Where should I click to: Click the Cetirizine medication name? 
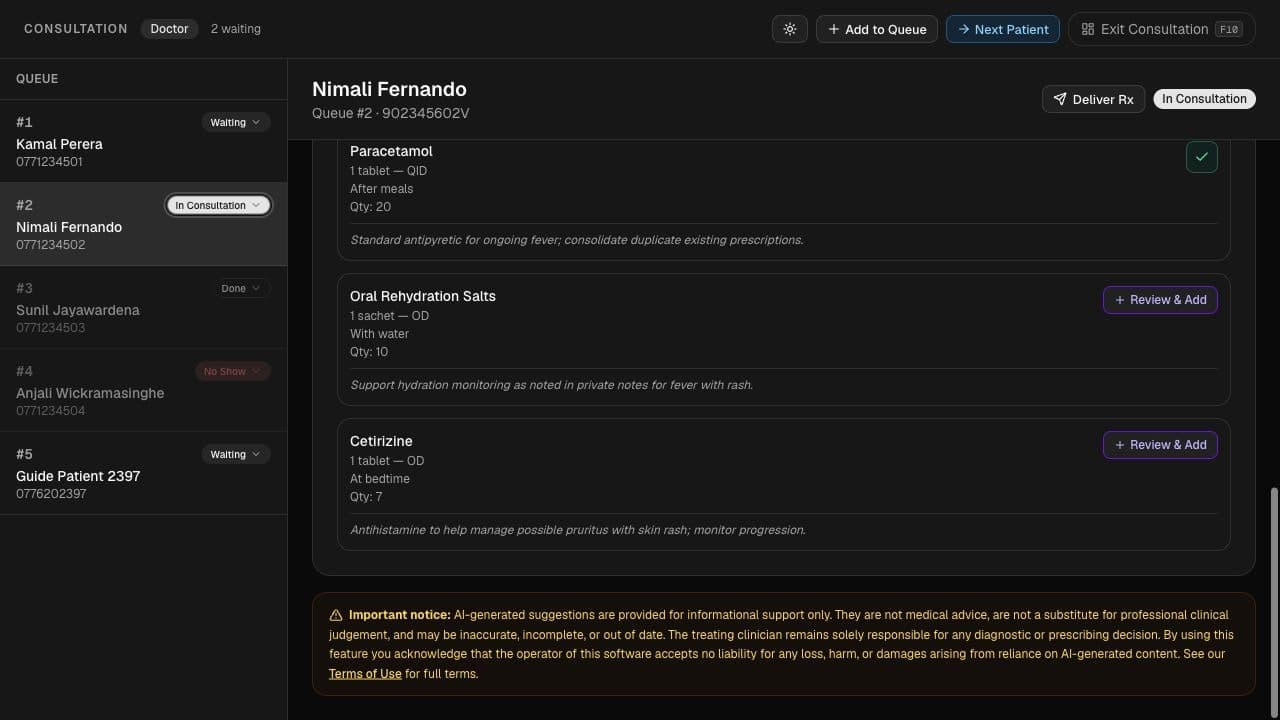click(x=381, y=441)
